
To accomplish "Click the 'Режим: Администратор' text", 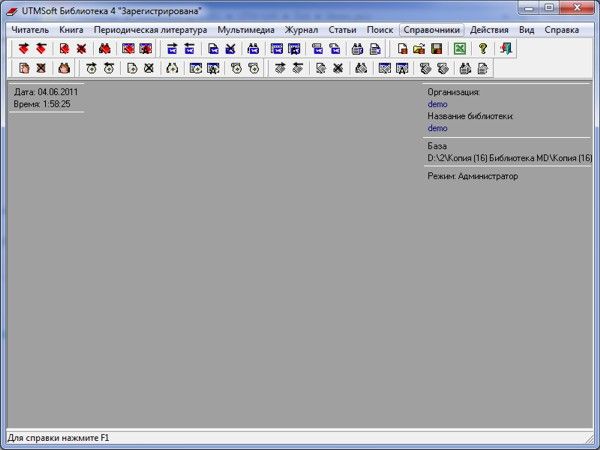I will coord(473,176).
